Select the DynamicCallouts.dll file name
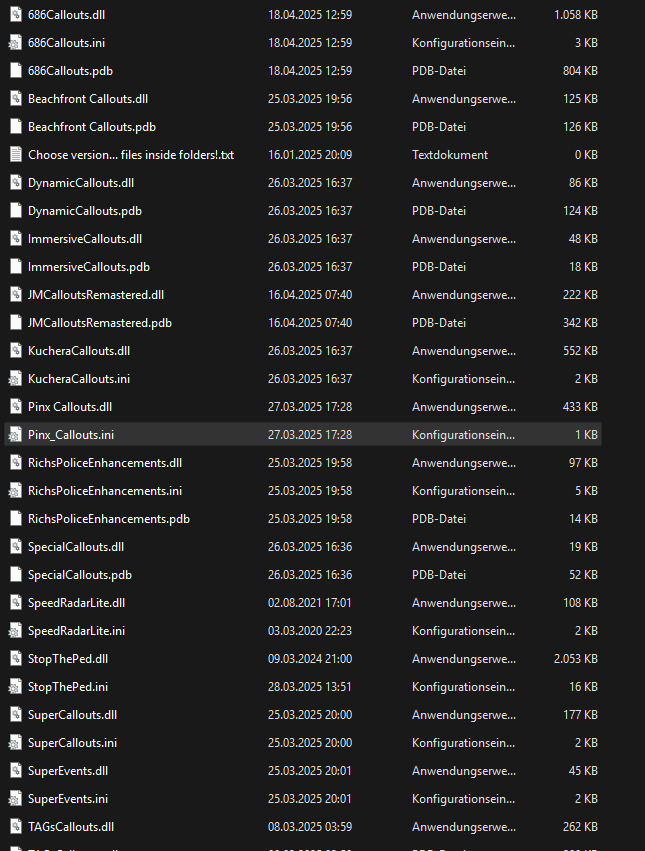 [80, 183]
